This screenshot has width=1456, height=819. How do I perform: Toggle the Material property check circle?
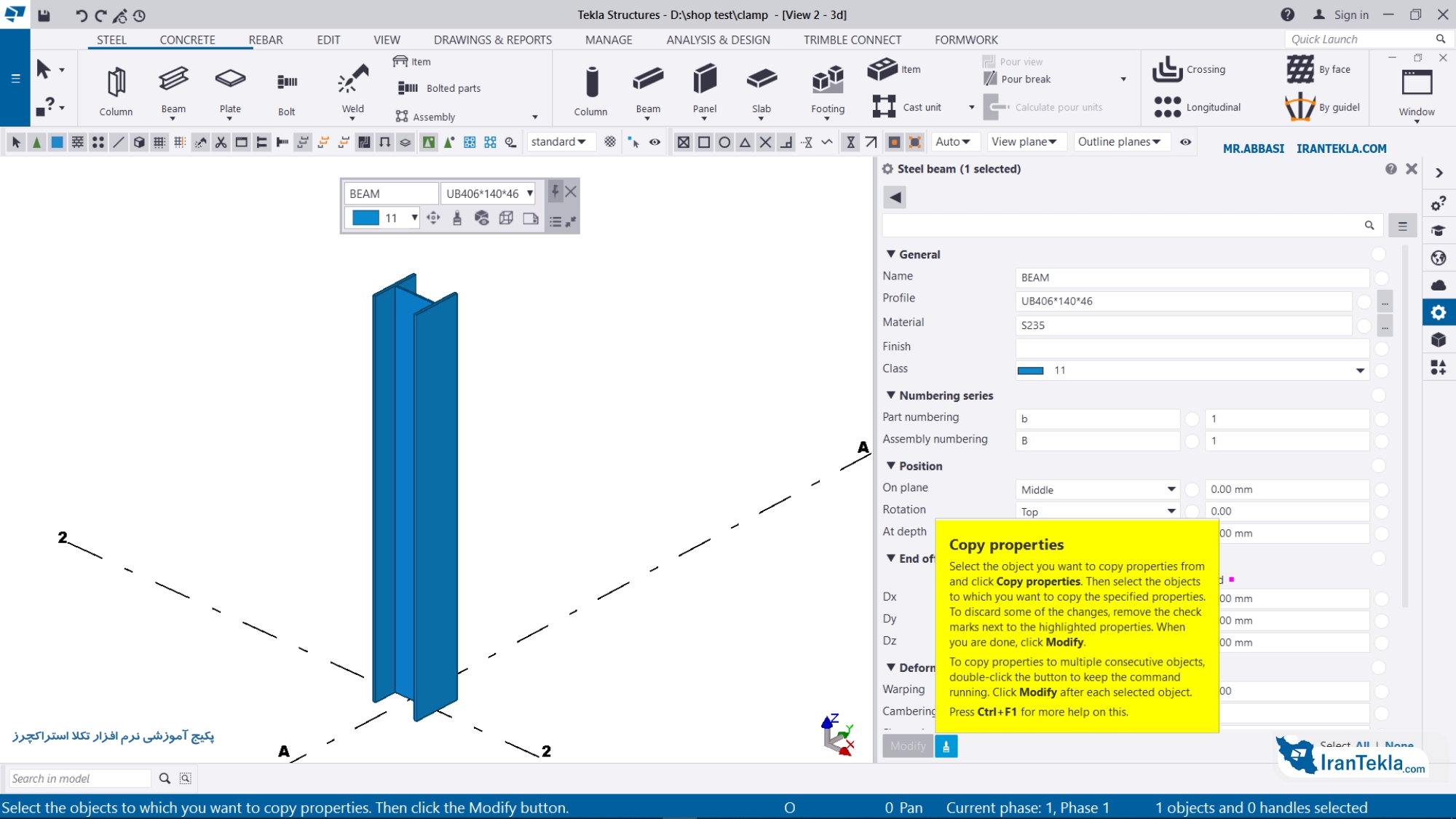coord(1364,325)
